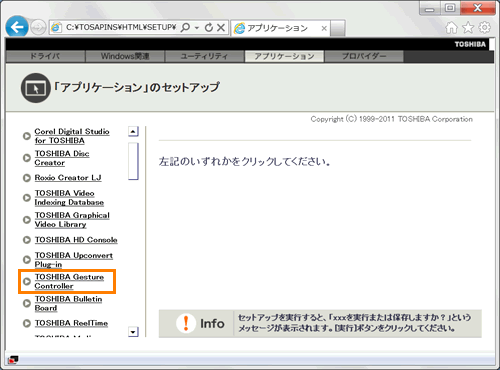
Task: Open TOSHIBA Disc Creator link
Action: tap(62, 158)
